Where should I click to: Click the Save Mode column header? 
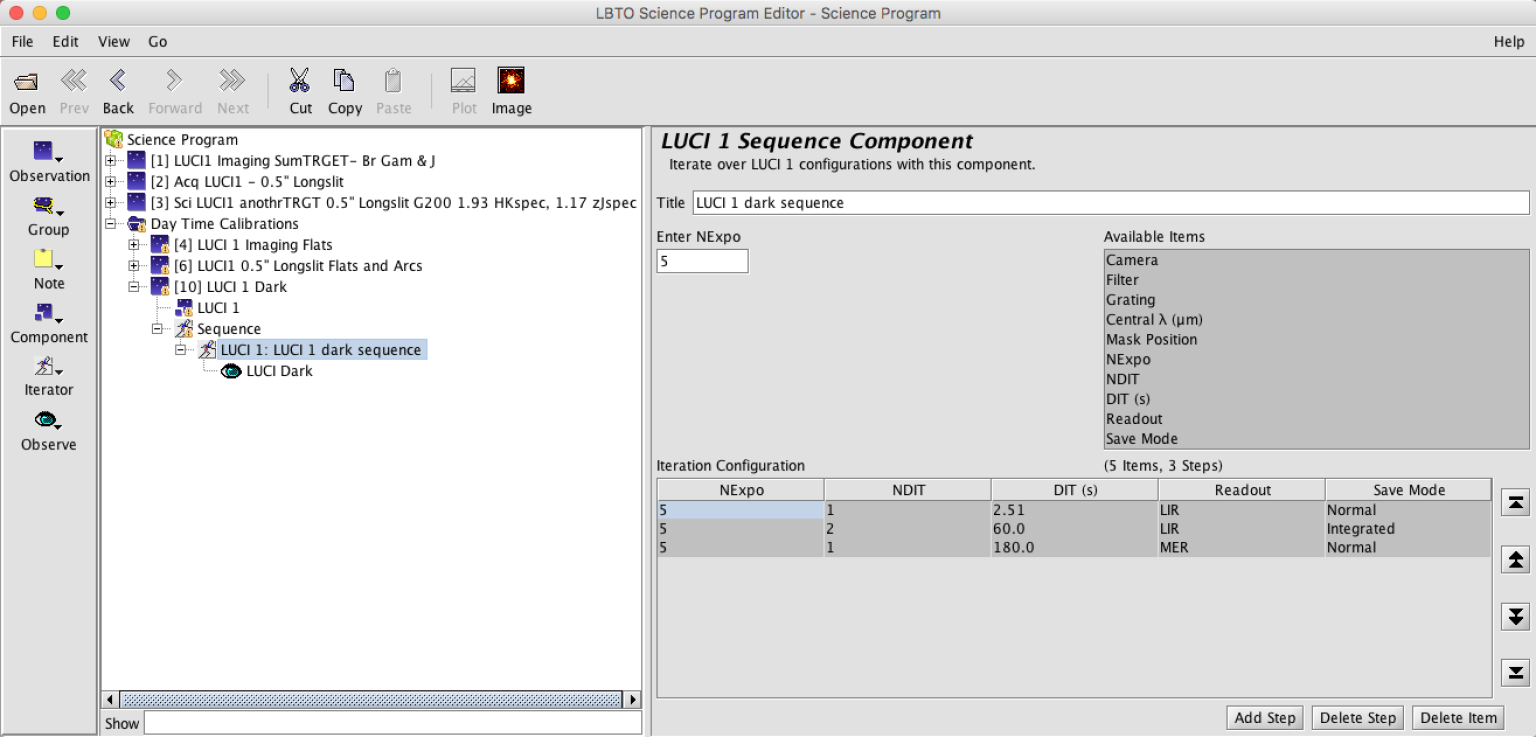tap(1408, 490)
